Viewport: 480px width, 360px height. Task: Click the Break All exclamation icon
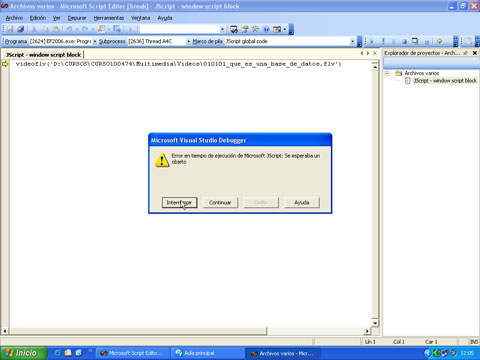tap(383, 41)
